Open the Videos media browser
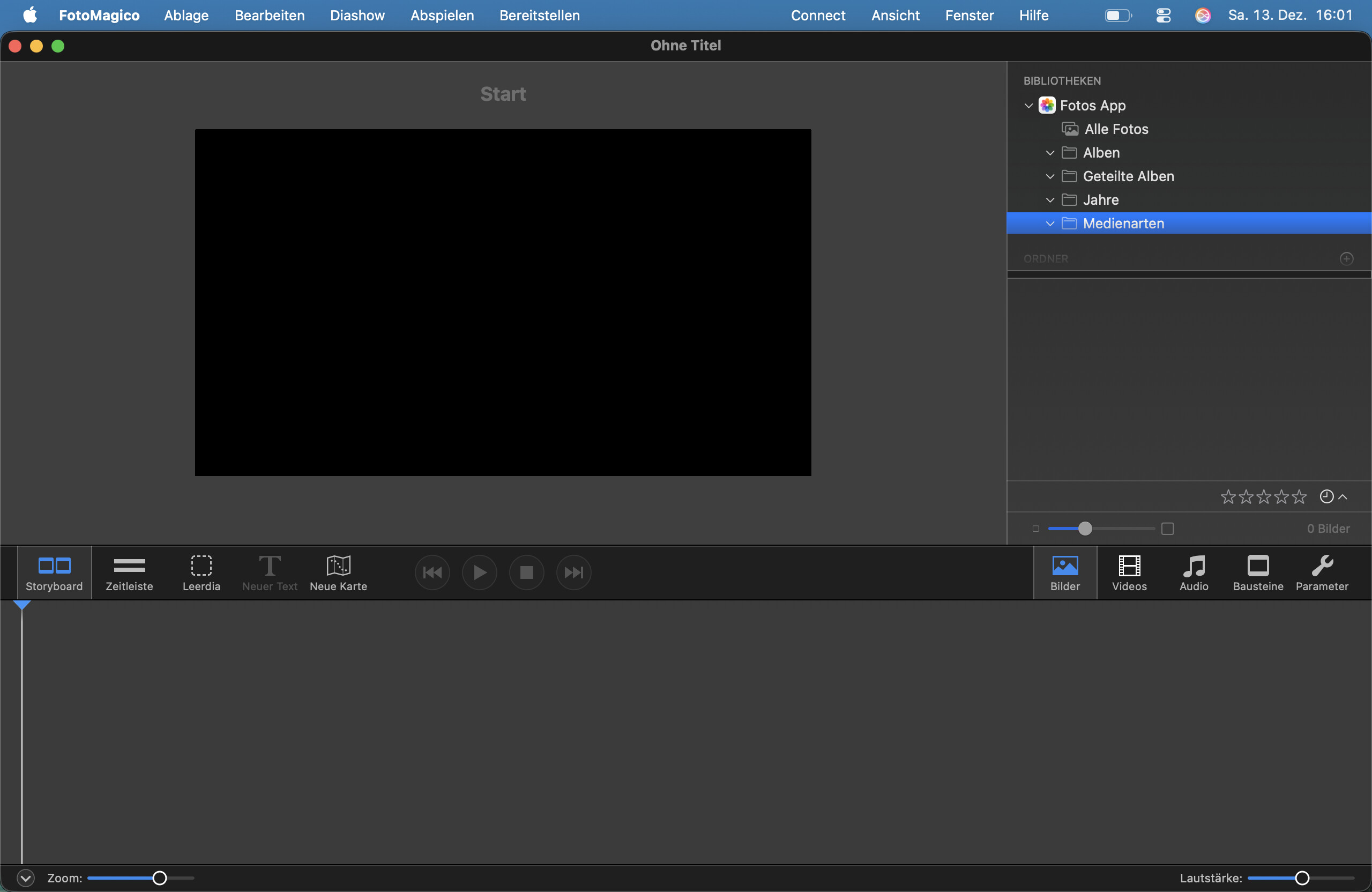This screenshot has width=1372, height=892. pos(1129,573)
